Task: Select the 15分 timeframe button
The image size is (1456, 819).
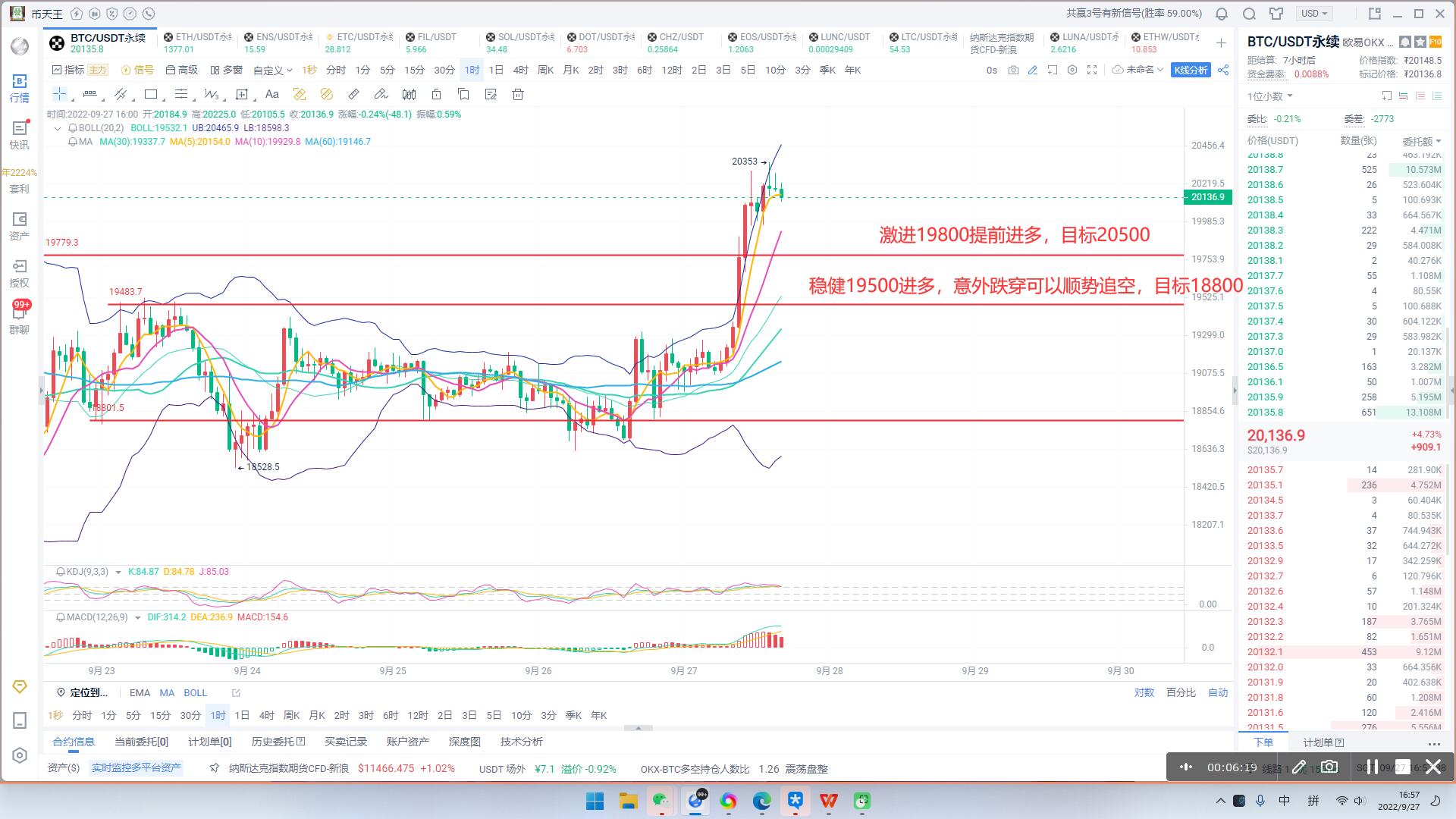Action: click(414, 70)
